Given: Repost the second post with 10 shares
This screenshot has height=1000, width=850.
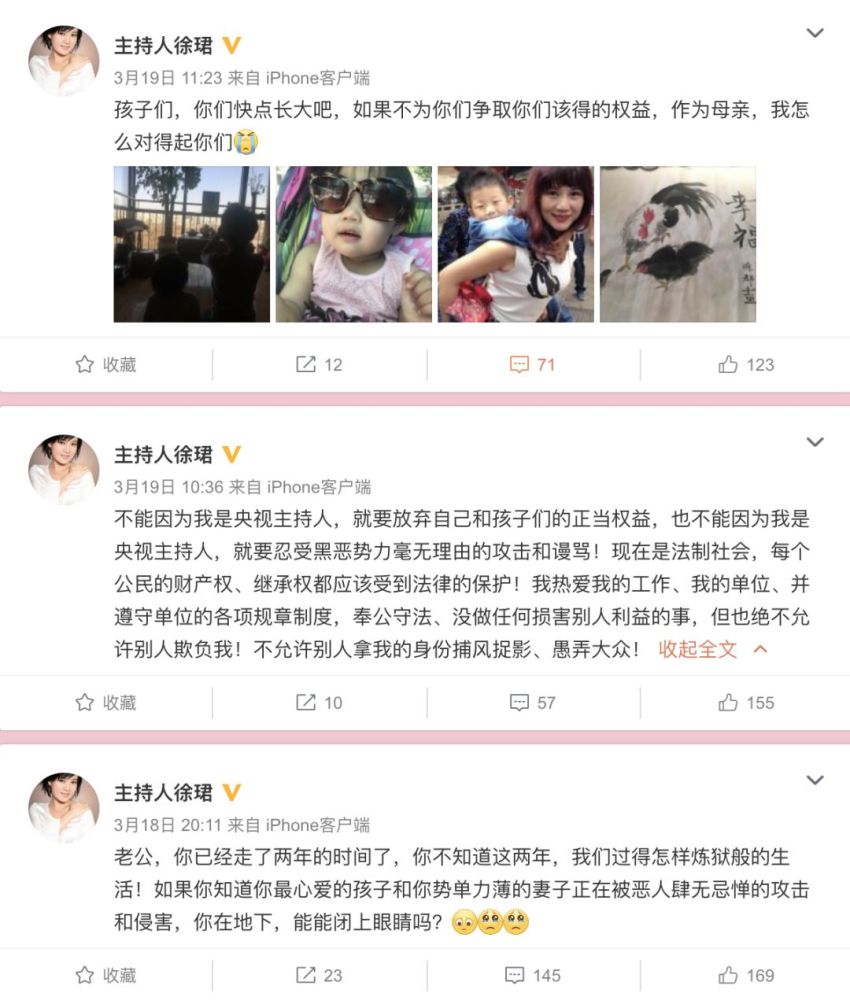Looking at the screenshot, I should tap(319, 703).
